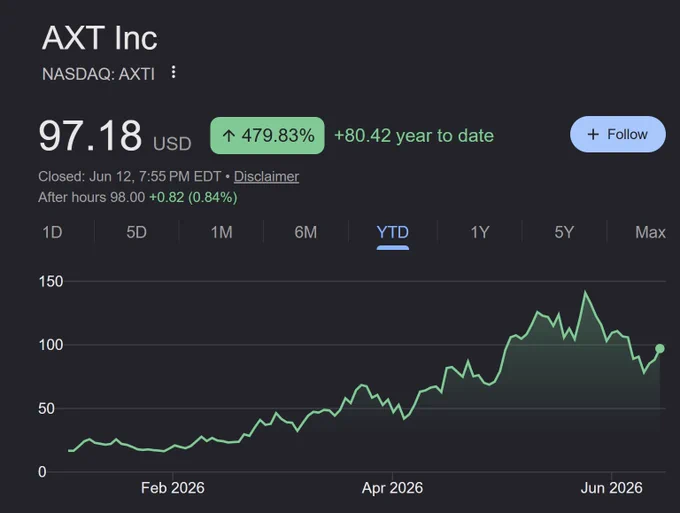Click the After hours 98.00 text
The width and height of the screenshot is (680, 513).
92,197
